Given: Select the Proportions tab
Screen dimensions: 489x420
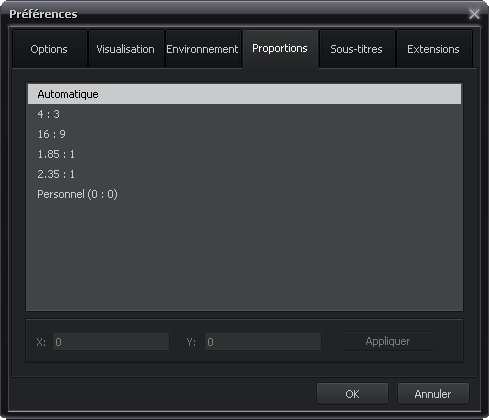Looking at the screenshot, I should [x=280, y=49].
